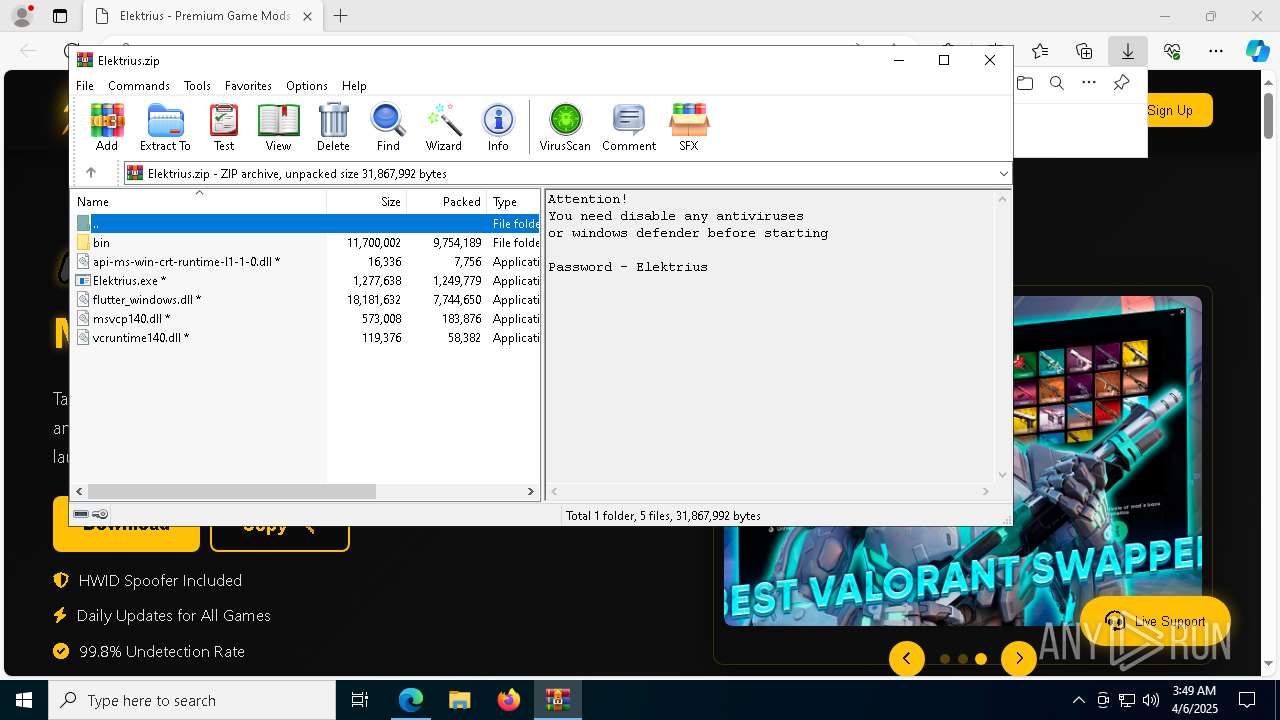Screen dimensions: 1280x720
Task: Open the Extract To tool
Action: [165, 127]
